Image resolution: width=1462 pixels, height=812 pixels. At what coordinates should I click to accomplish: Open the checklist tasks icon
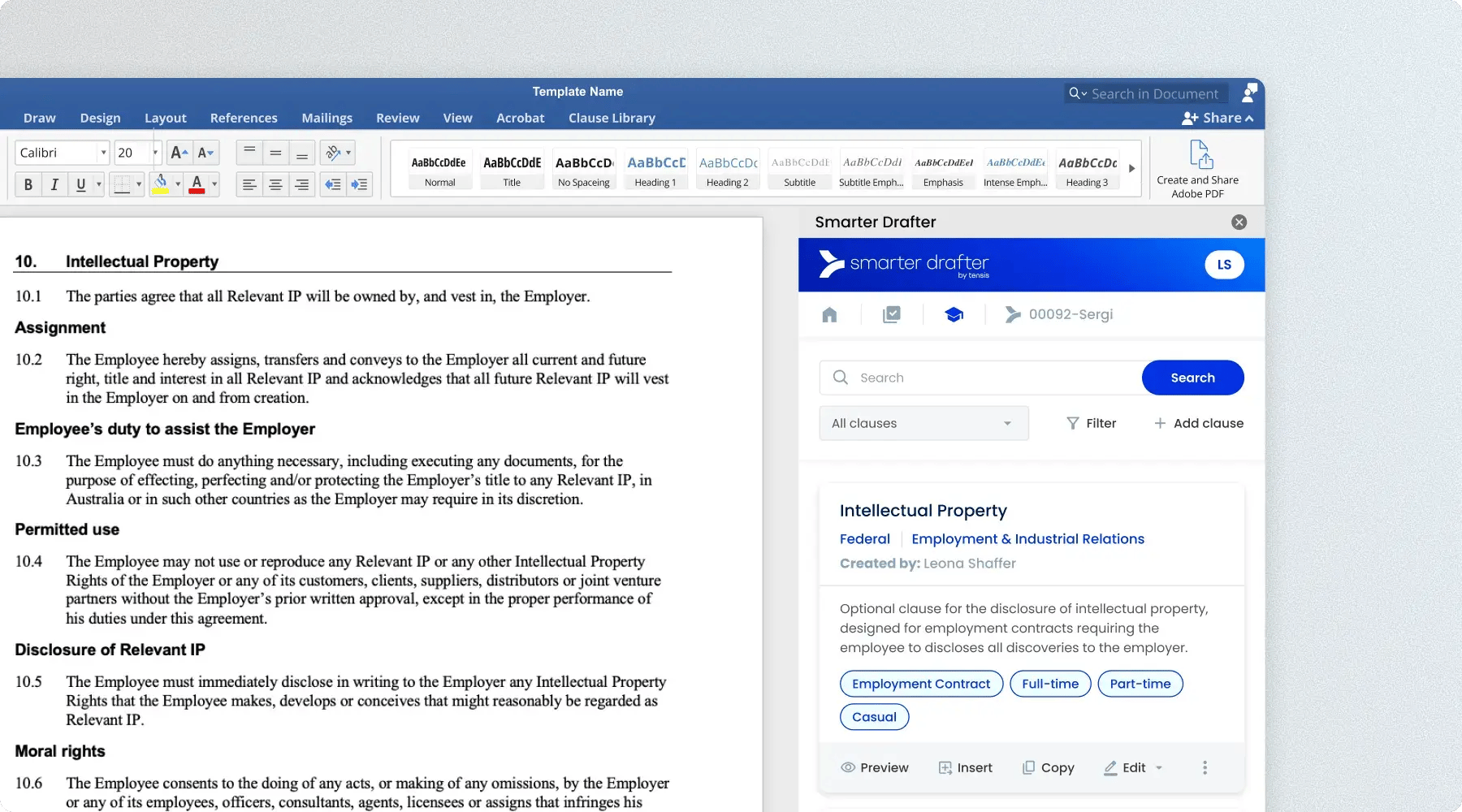tap(891, 315)
